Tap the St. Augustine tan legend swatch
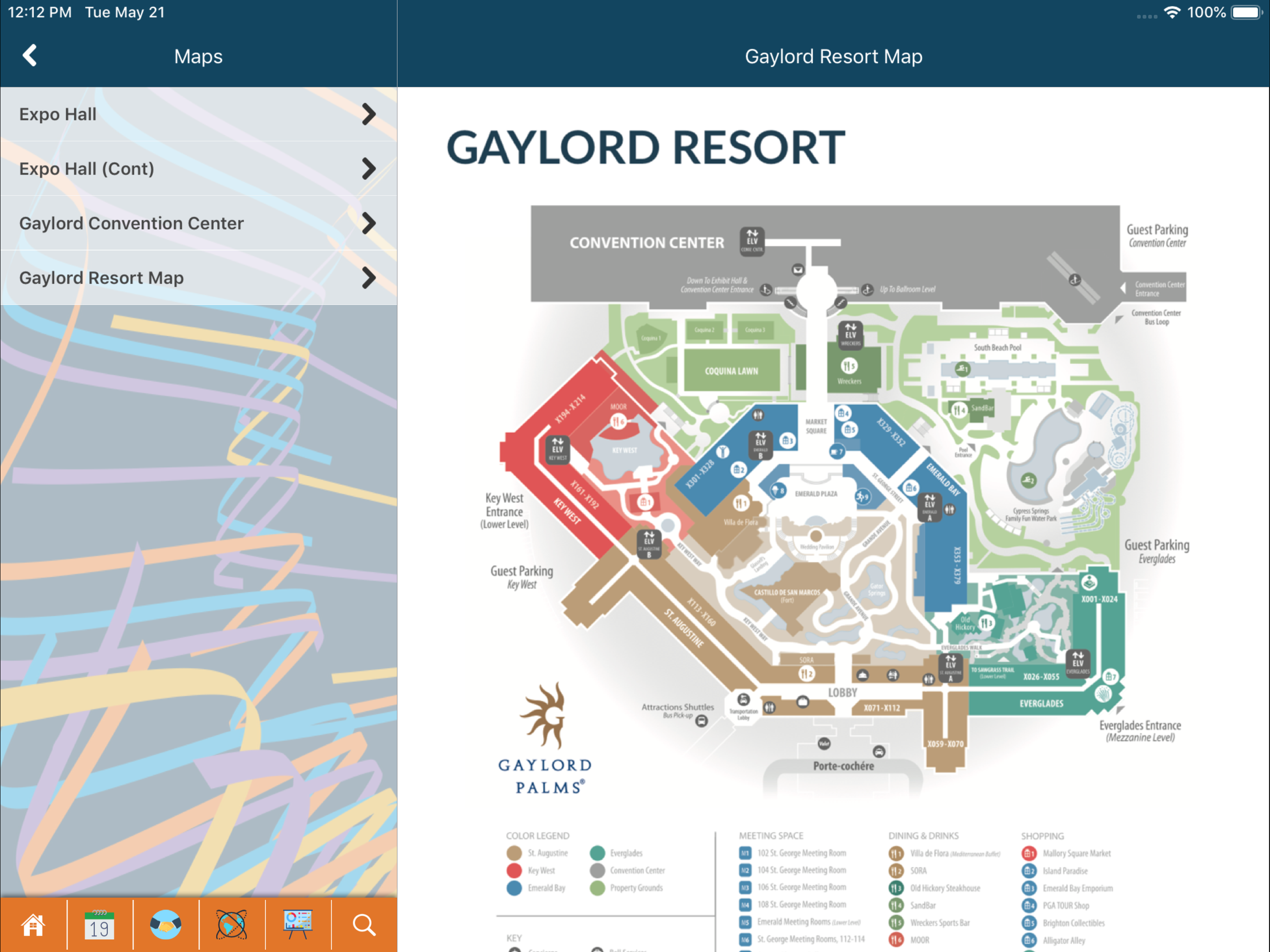 click(515, 853)
